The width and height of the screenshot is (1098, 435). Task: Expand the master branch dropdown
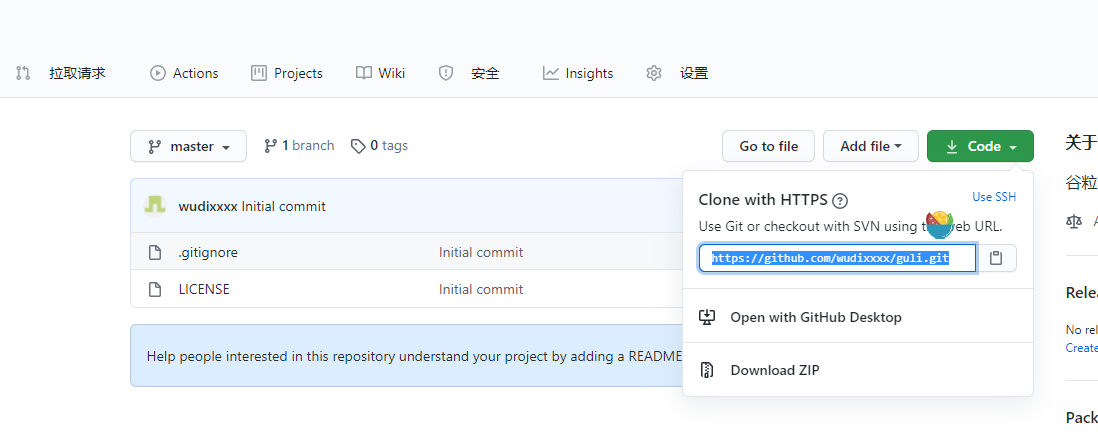(x=189, y=146)
